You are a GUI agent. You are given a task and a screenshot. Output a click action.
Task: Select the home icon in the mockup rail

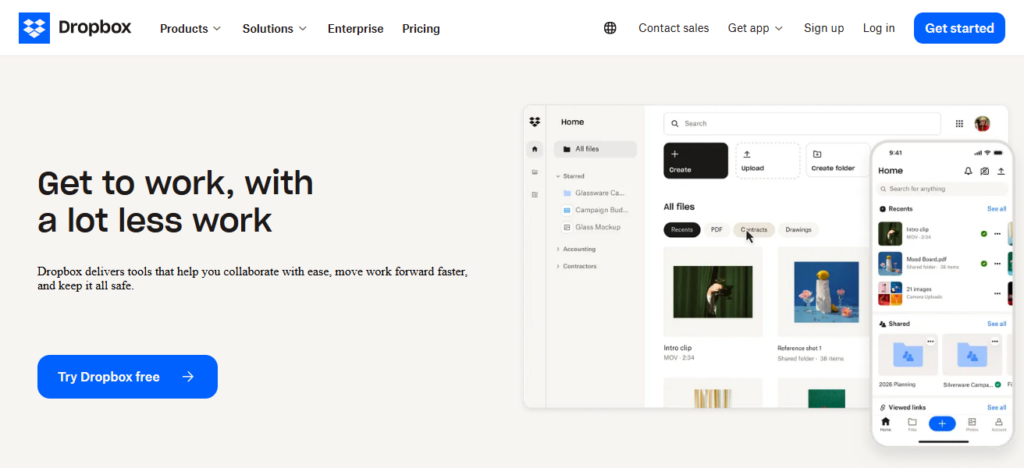(535, 149)
